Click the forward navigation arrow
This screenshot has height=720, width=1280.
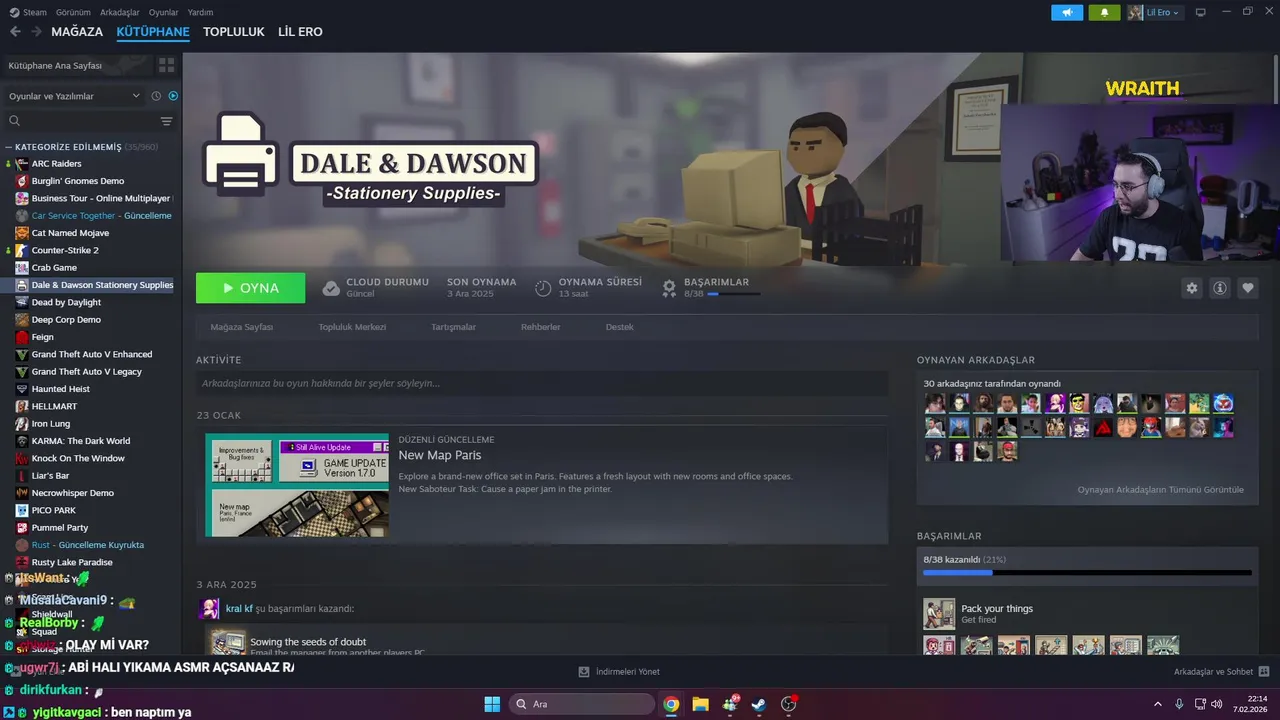[x=36, y=31]
